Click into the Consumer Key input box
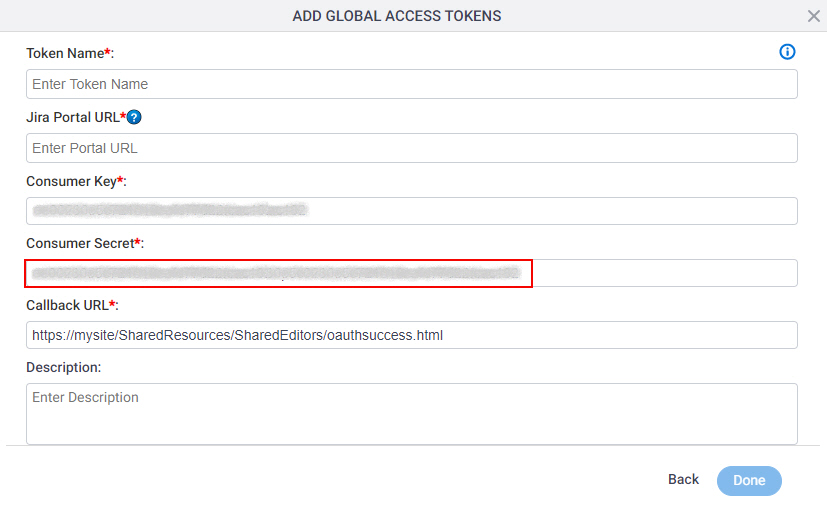 pos(411,211)
